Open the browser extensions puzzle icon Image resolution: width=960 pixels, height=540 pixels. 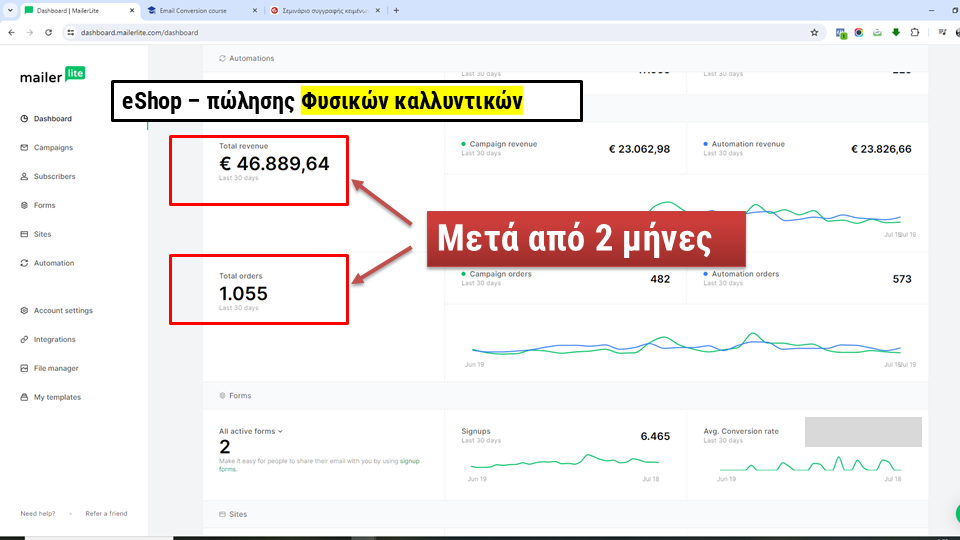click(x=915, y=32)
